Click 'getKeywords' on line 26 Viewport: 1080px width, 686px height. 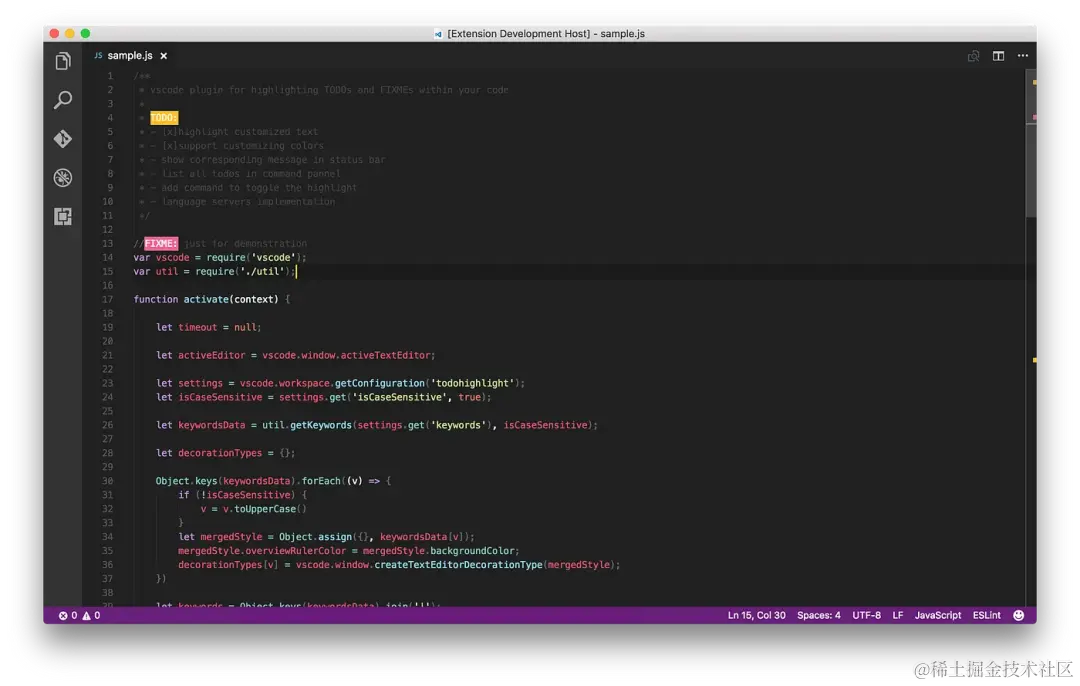(320, 425)
